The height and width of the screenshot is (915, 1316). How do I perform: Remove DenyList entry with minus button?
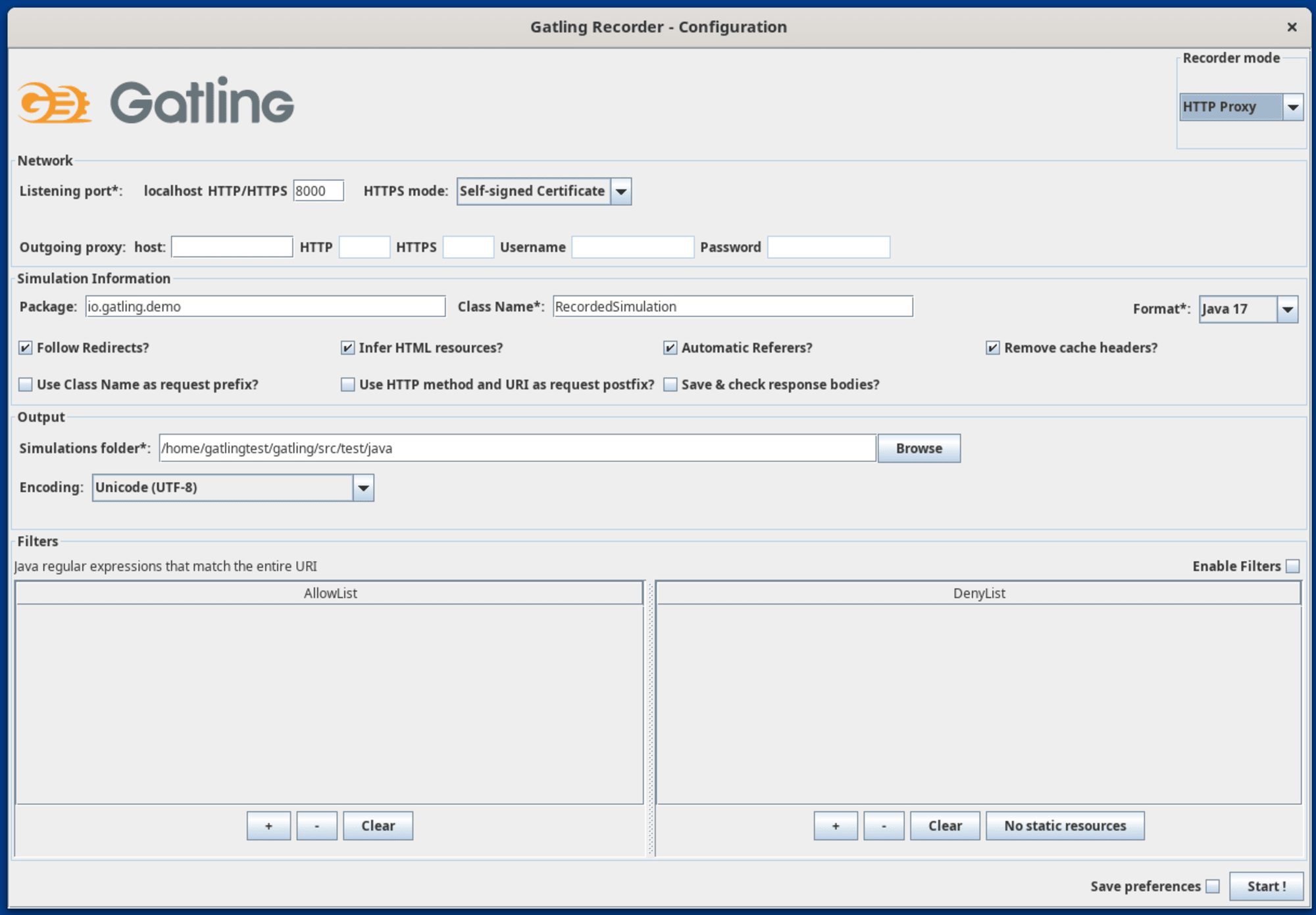(x=884, y=826)
